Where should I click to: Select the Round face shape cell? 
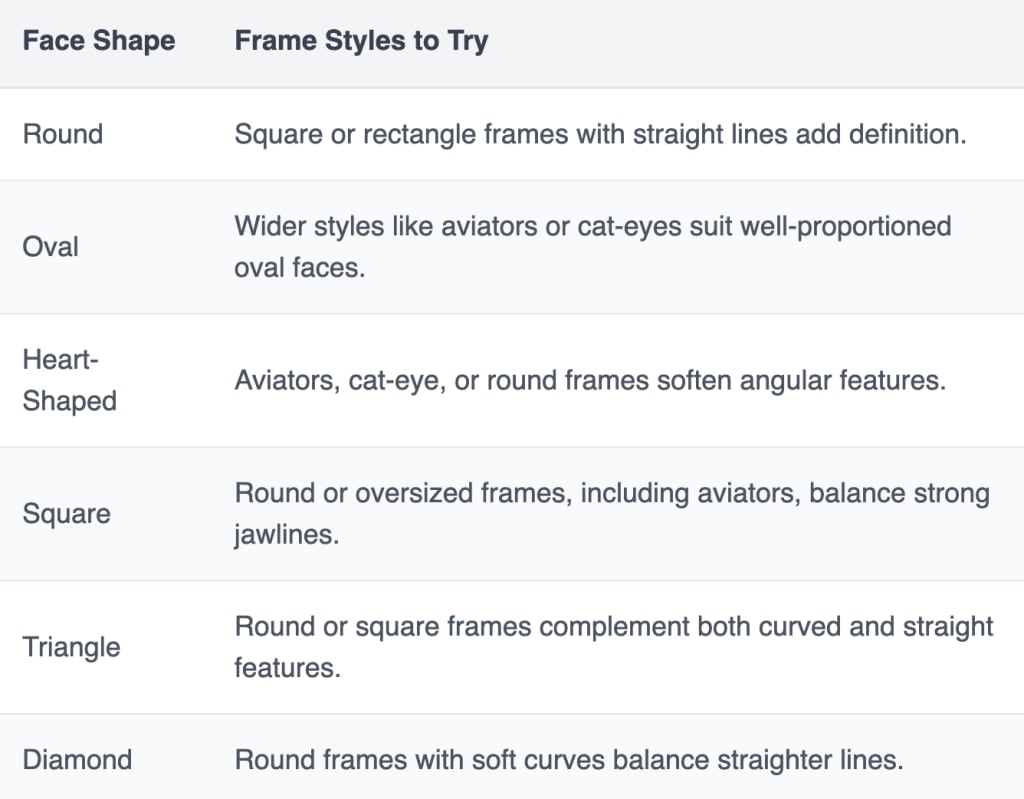63,134
